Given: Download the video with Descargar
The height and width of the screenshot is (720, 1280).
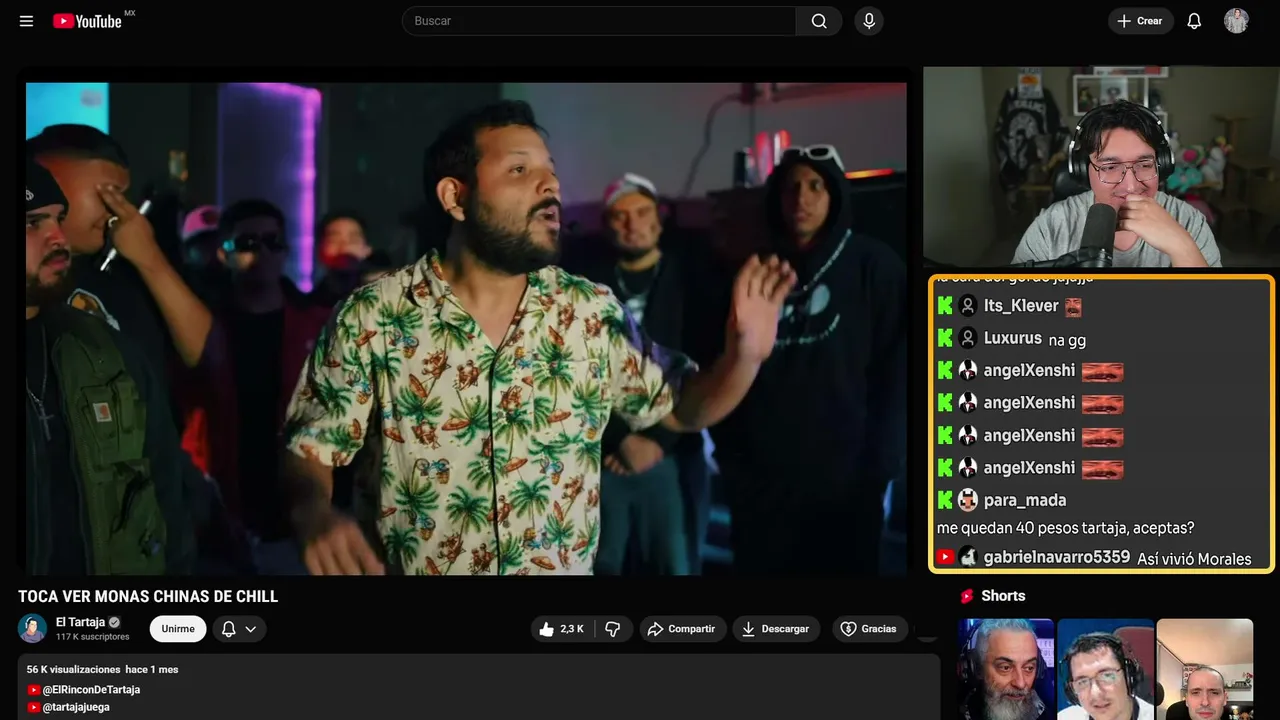Looking at the screenshot, I should click(x=776, y=629).
